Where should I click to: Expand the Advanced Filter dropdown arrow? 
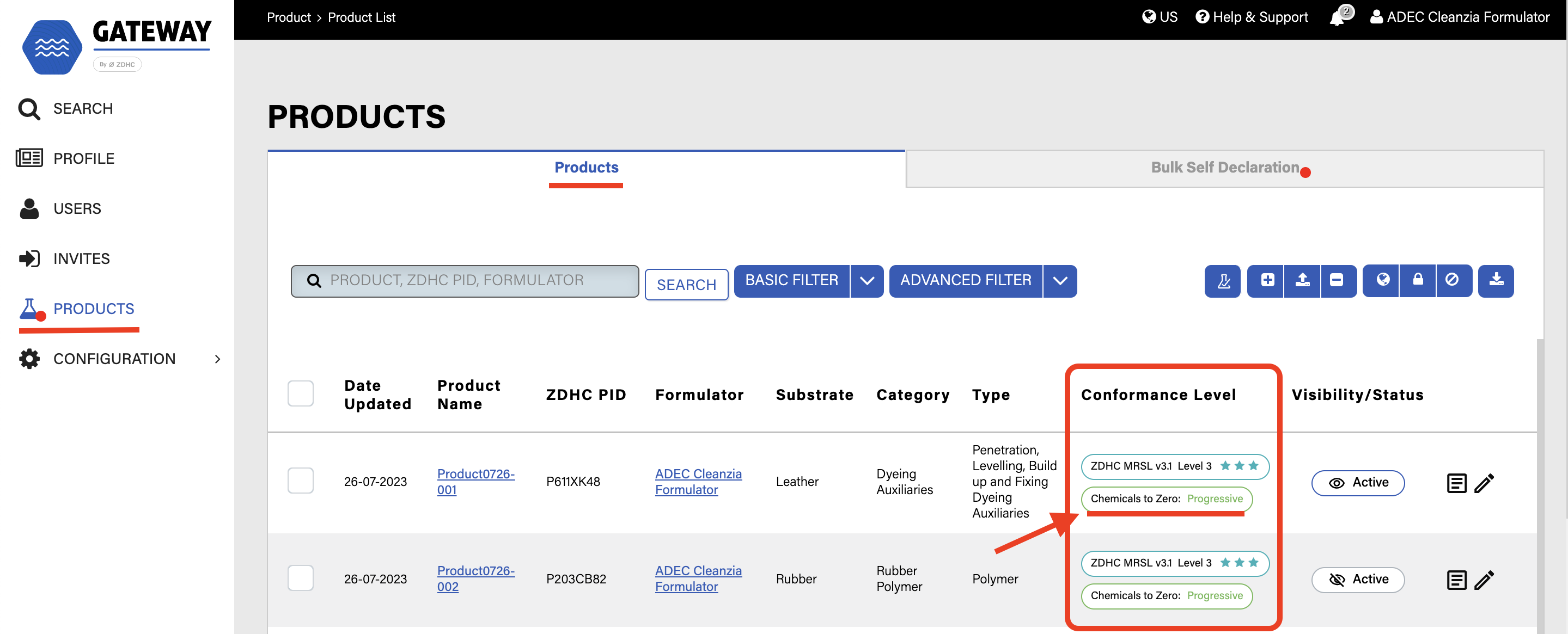pyautogui.click(x=1060, y=280)
